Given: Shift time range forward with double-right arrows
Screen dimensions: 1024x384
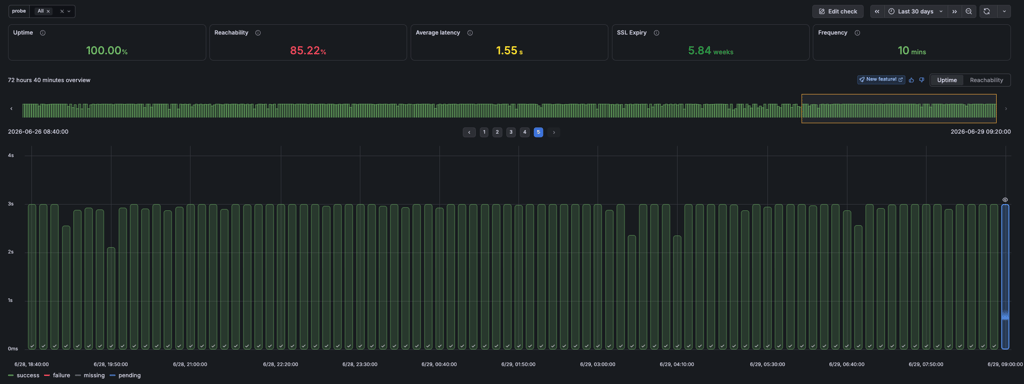Looking at the screenshot, I should point(954,11).
